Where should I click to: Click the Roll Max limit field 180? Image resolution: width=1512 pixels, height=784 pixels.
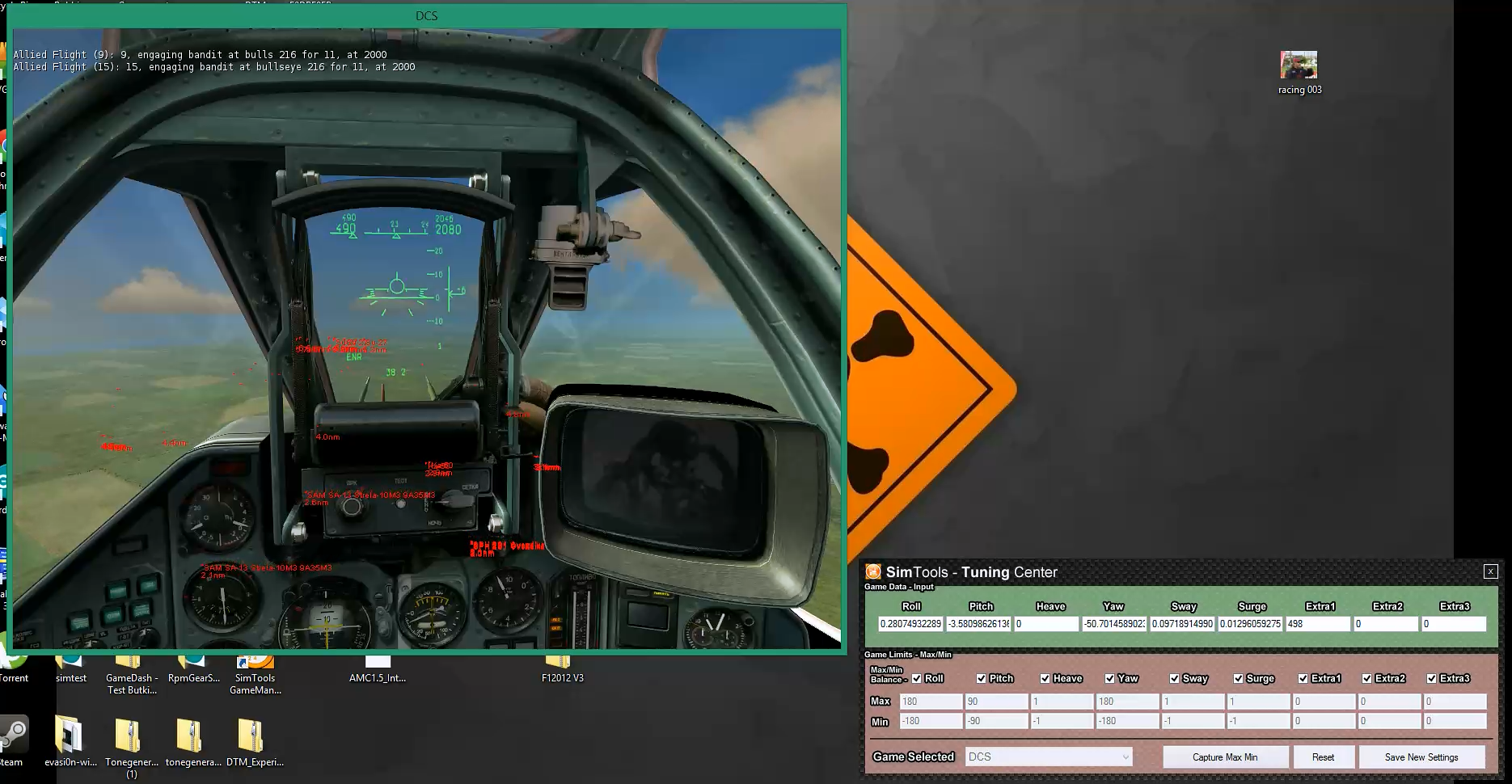931,702
